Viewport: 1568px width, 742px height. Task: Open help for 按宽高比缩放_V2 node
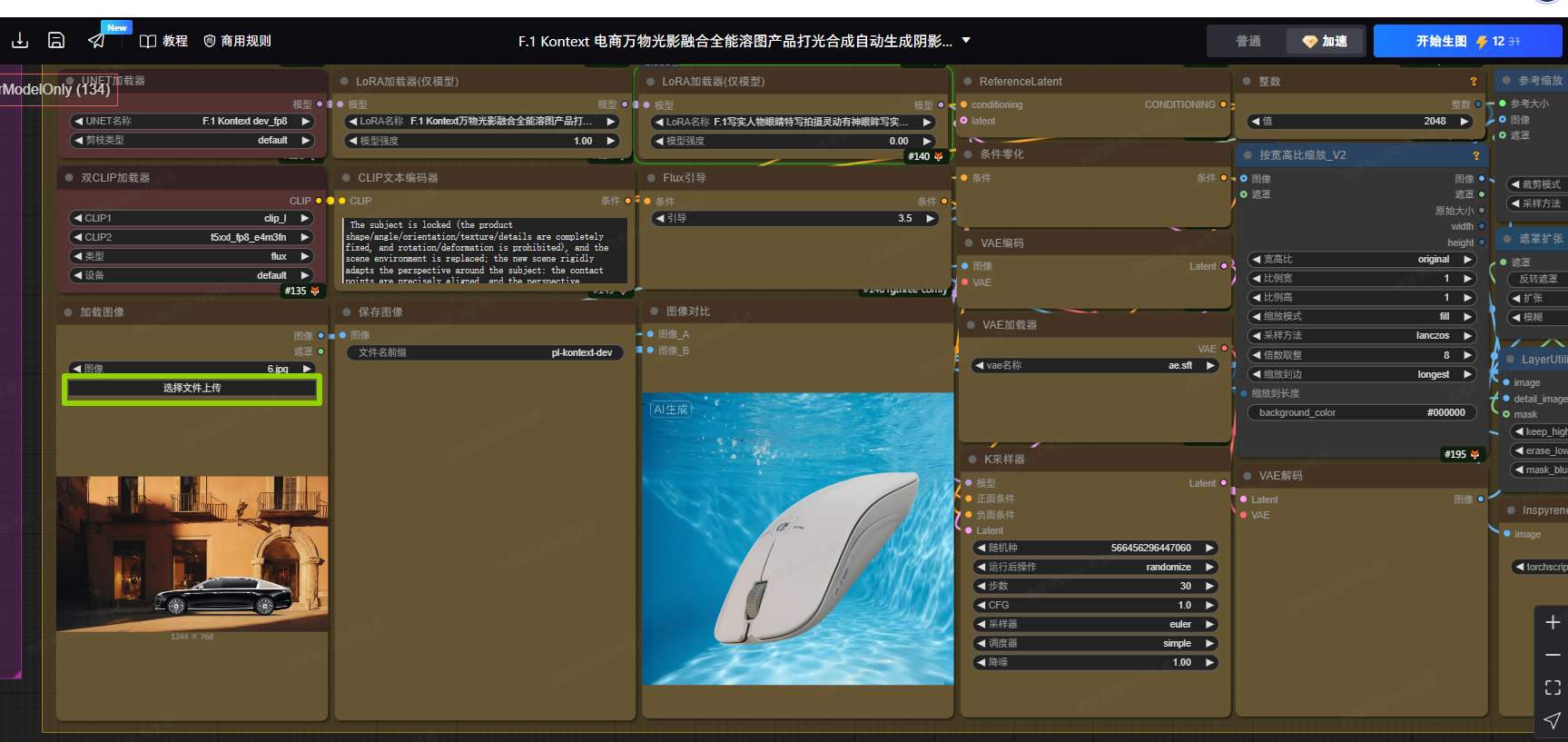[x=1476, y=155]
